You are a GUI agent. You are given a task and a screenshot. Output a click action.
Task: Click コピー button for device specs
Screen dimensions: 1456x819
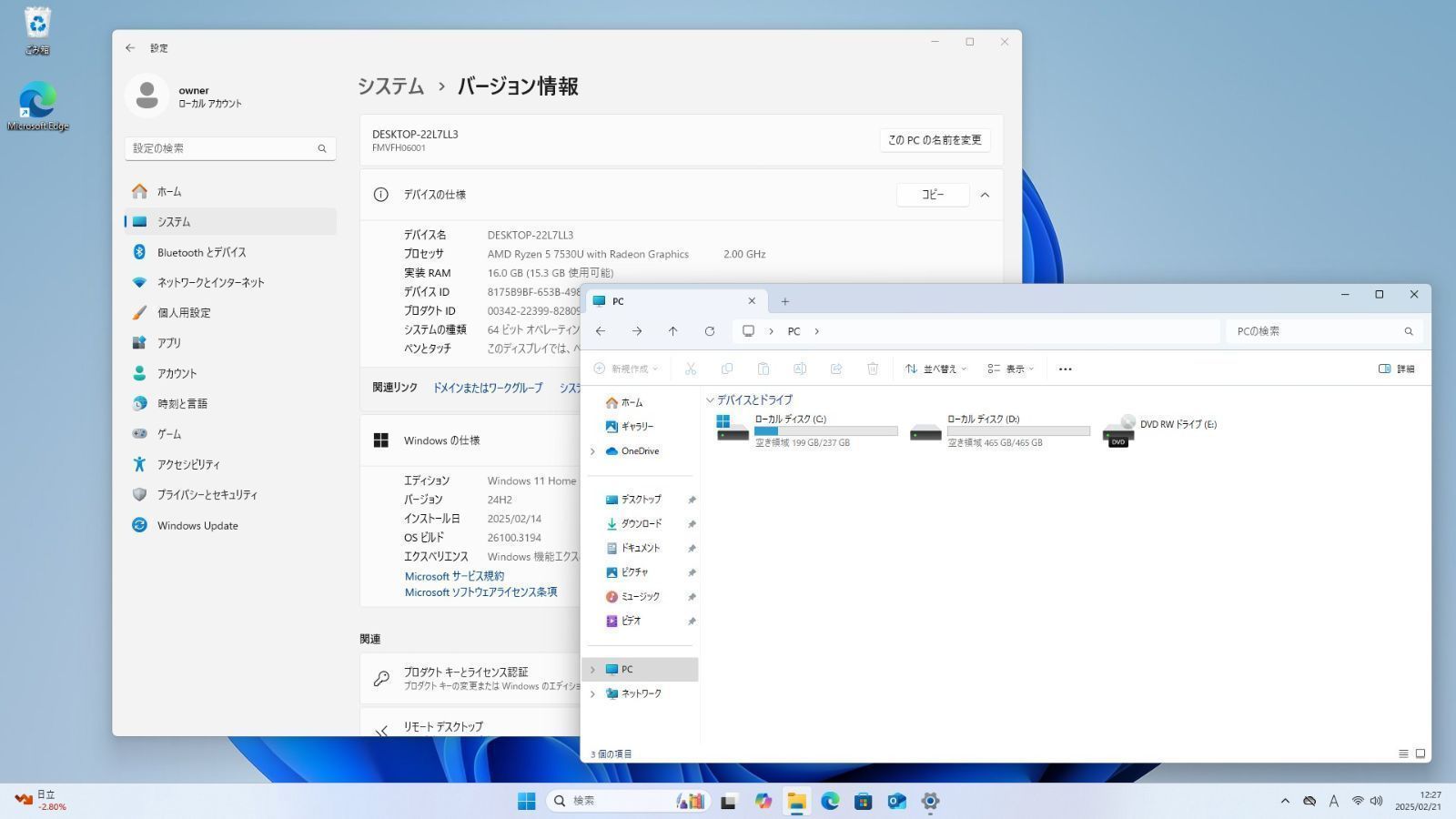point(933,195)
